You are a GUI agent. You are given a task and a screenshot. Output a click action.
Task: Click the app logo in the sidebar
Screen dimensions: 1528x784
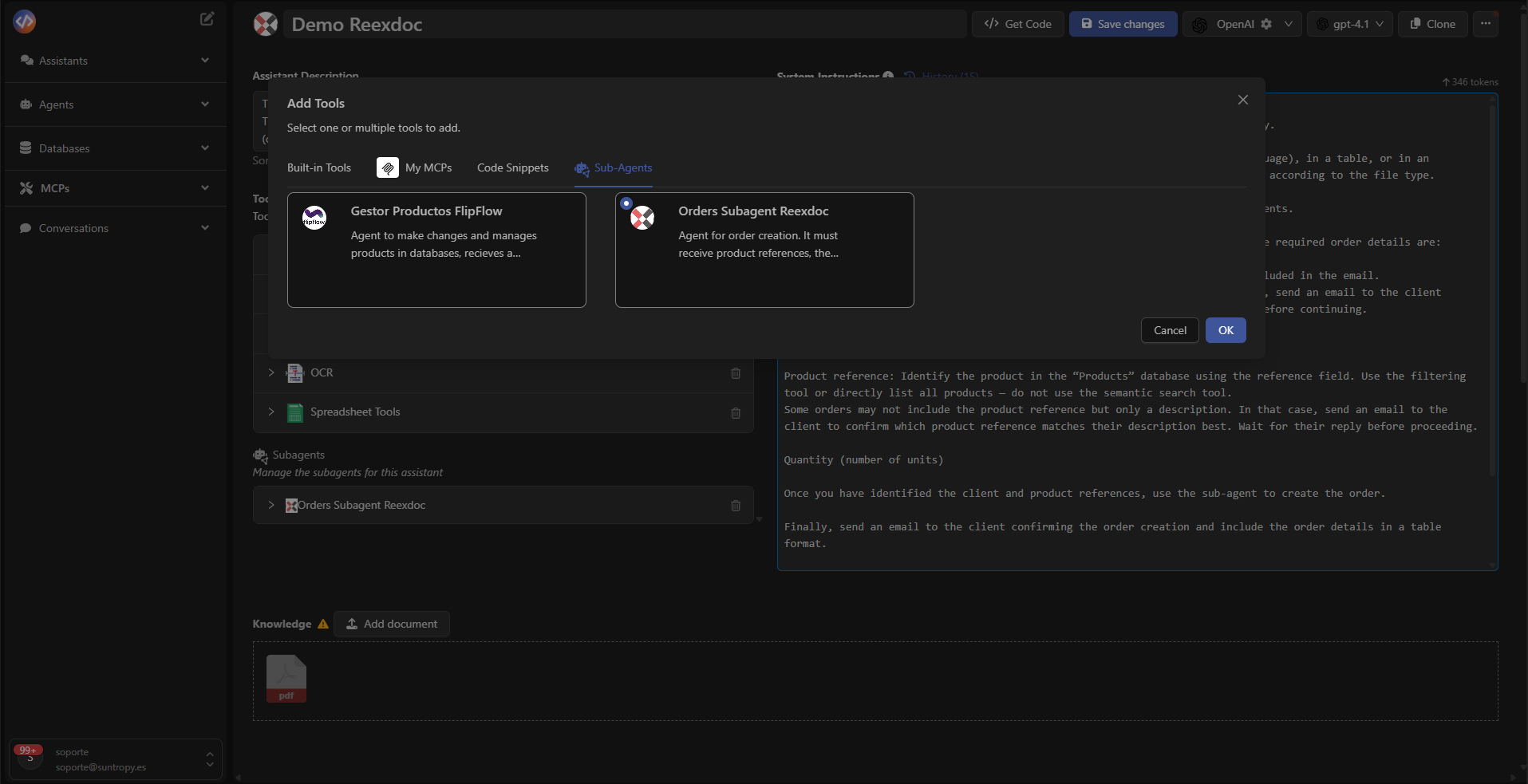[x=25, y=21]
